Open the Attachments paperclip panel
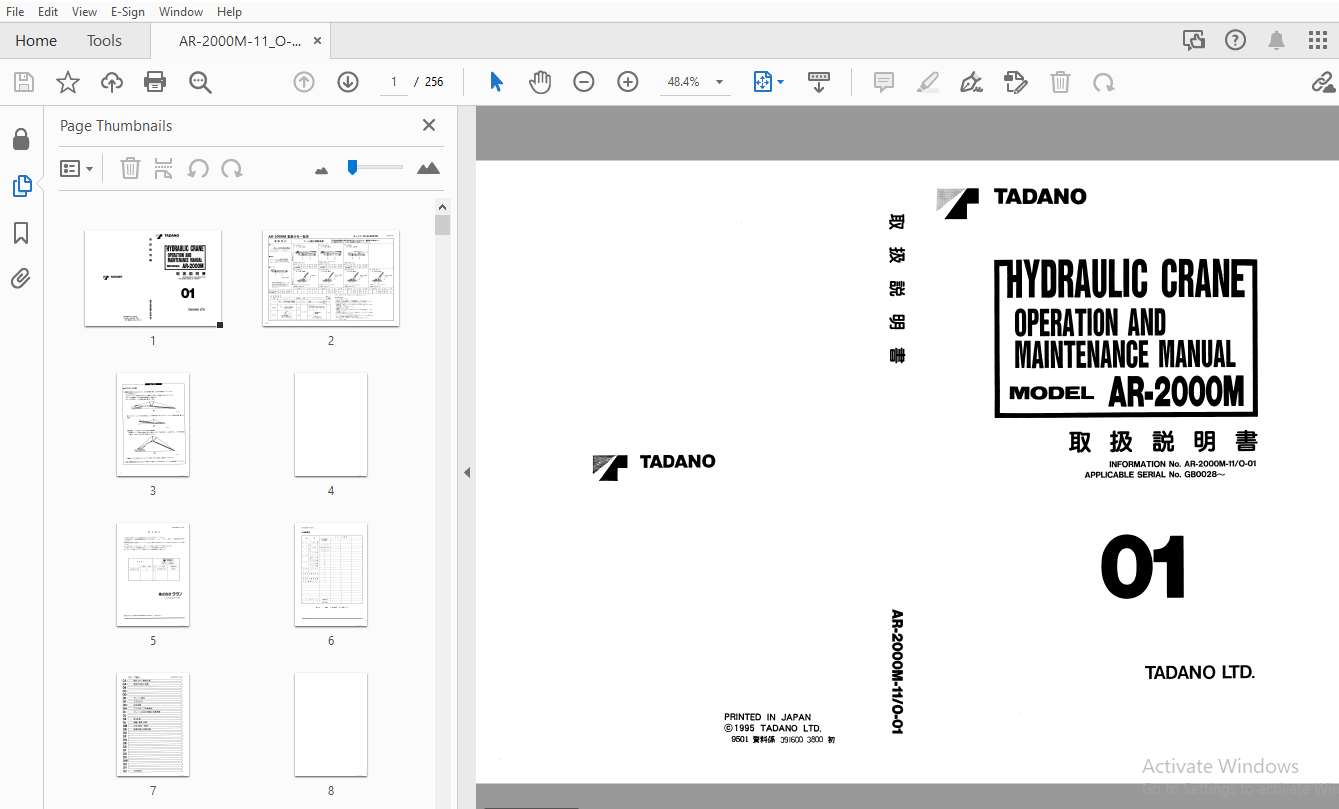The width and height of the screenshot is (1339, 809). [21, 279]
